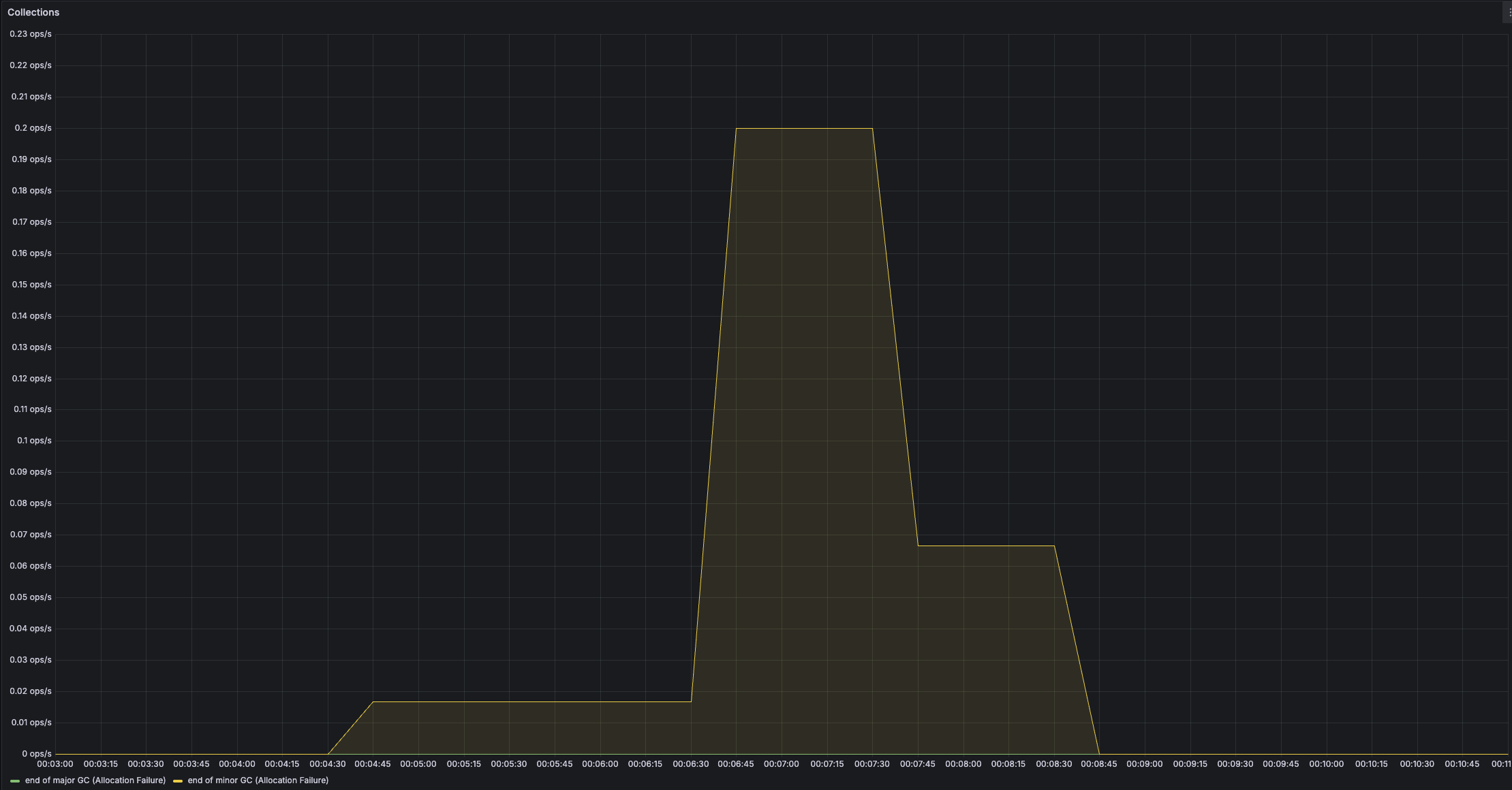Viewport: 1512px width, 790px height.
Task: Click the 00:10:45 time axis label
Action: 1462,764
